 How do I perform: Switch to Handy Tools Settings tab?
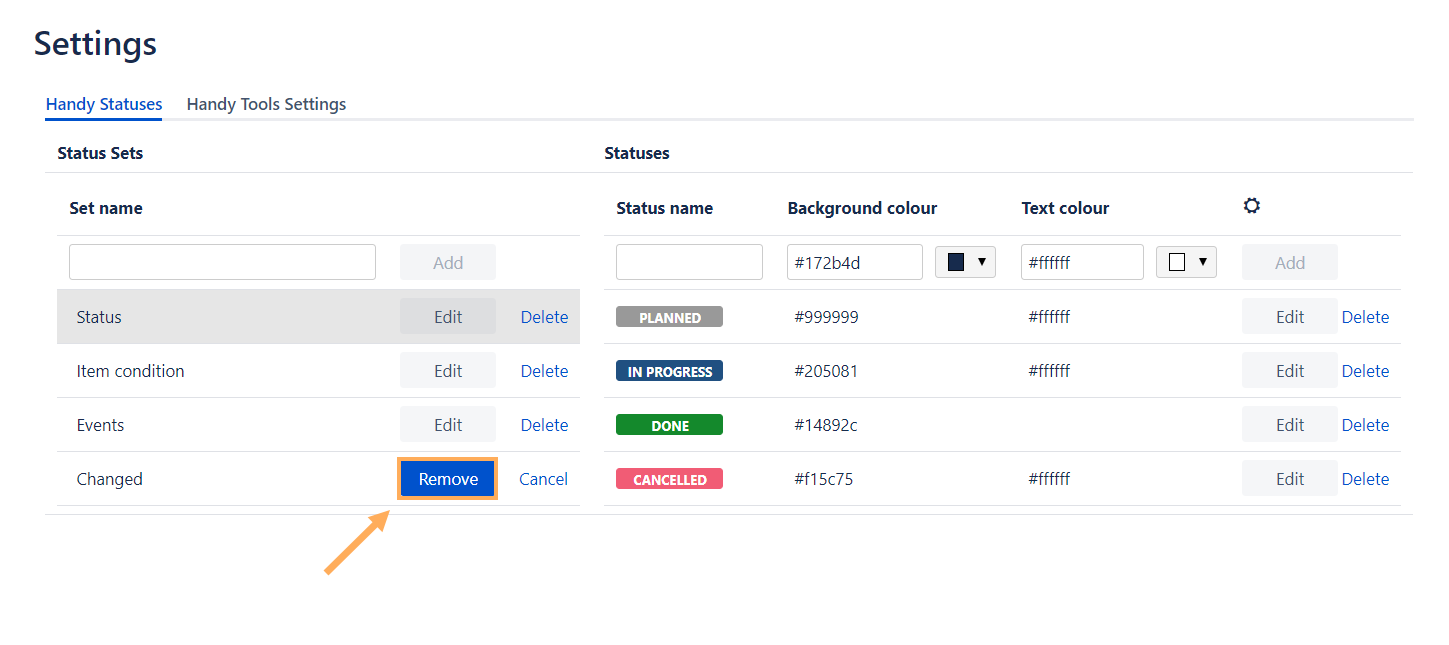pyautogui.click(x=266, y=104)
